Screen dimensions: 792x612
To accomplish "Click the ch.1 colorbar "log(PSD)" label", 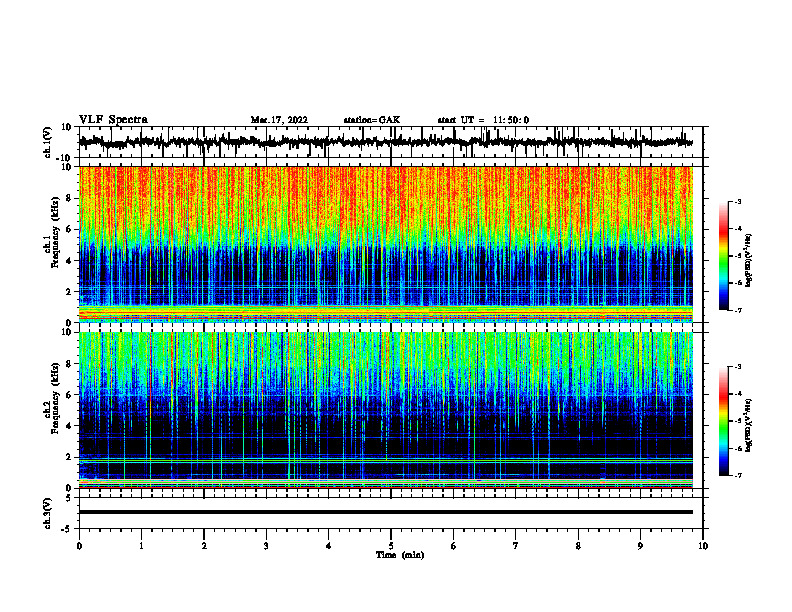I will coord(749,261).
